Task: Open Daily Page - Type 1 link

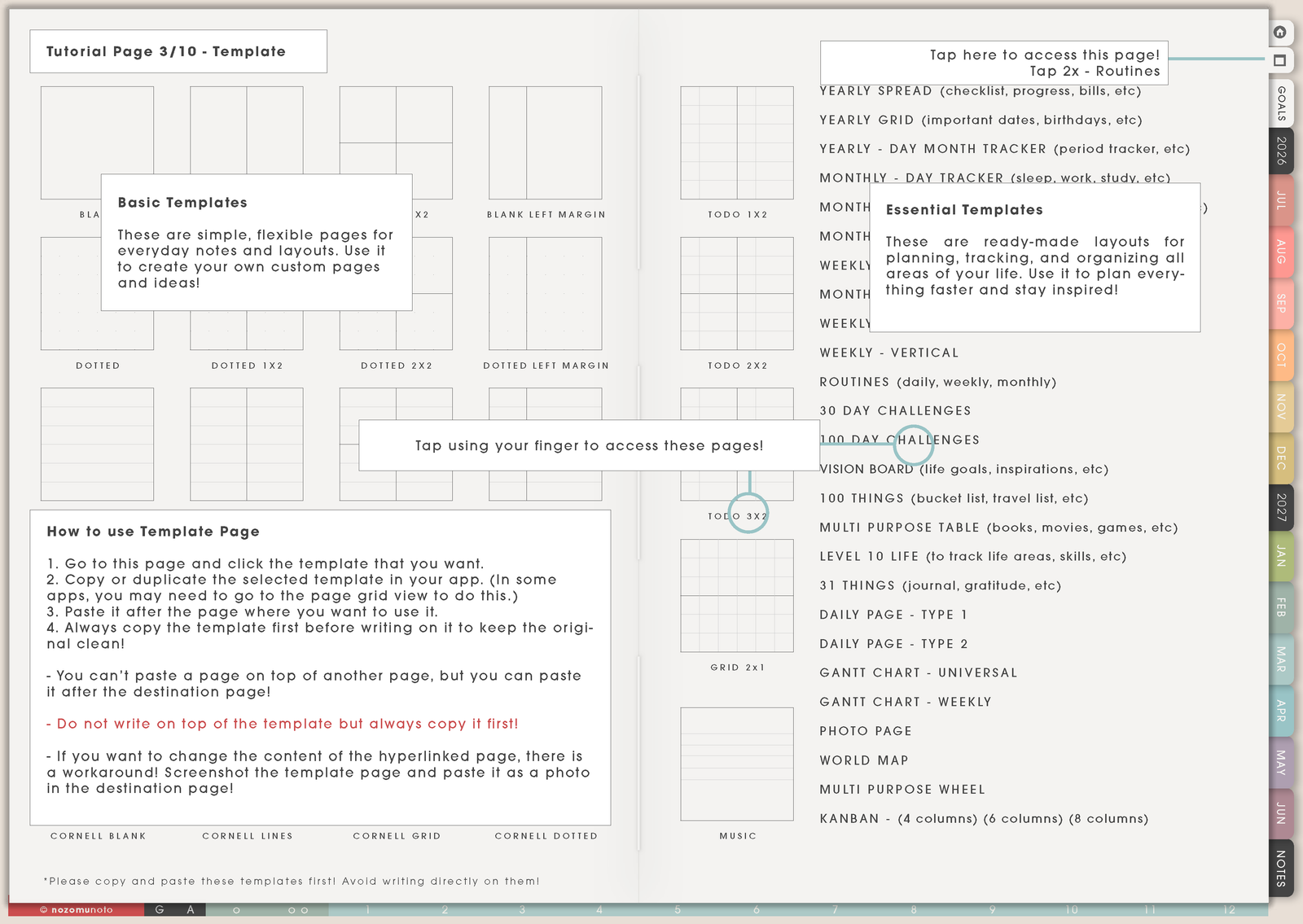Action: 893,615
